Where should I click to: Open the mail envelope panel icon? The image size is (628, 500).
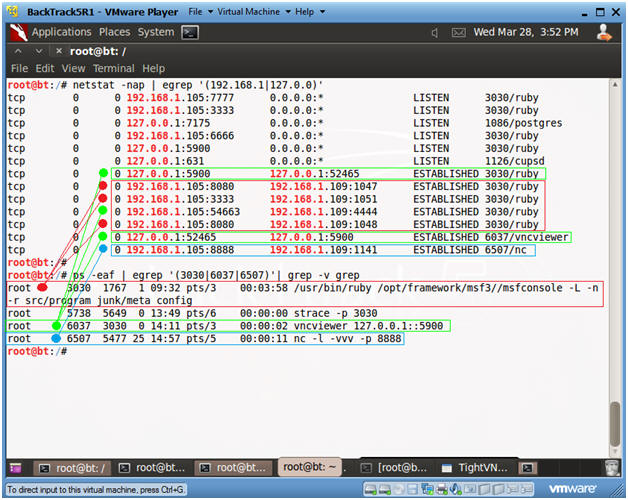point(459,32)
